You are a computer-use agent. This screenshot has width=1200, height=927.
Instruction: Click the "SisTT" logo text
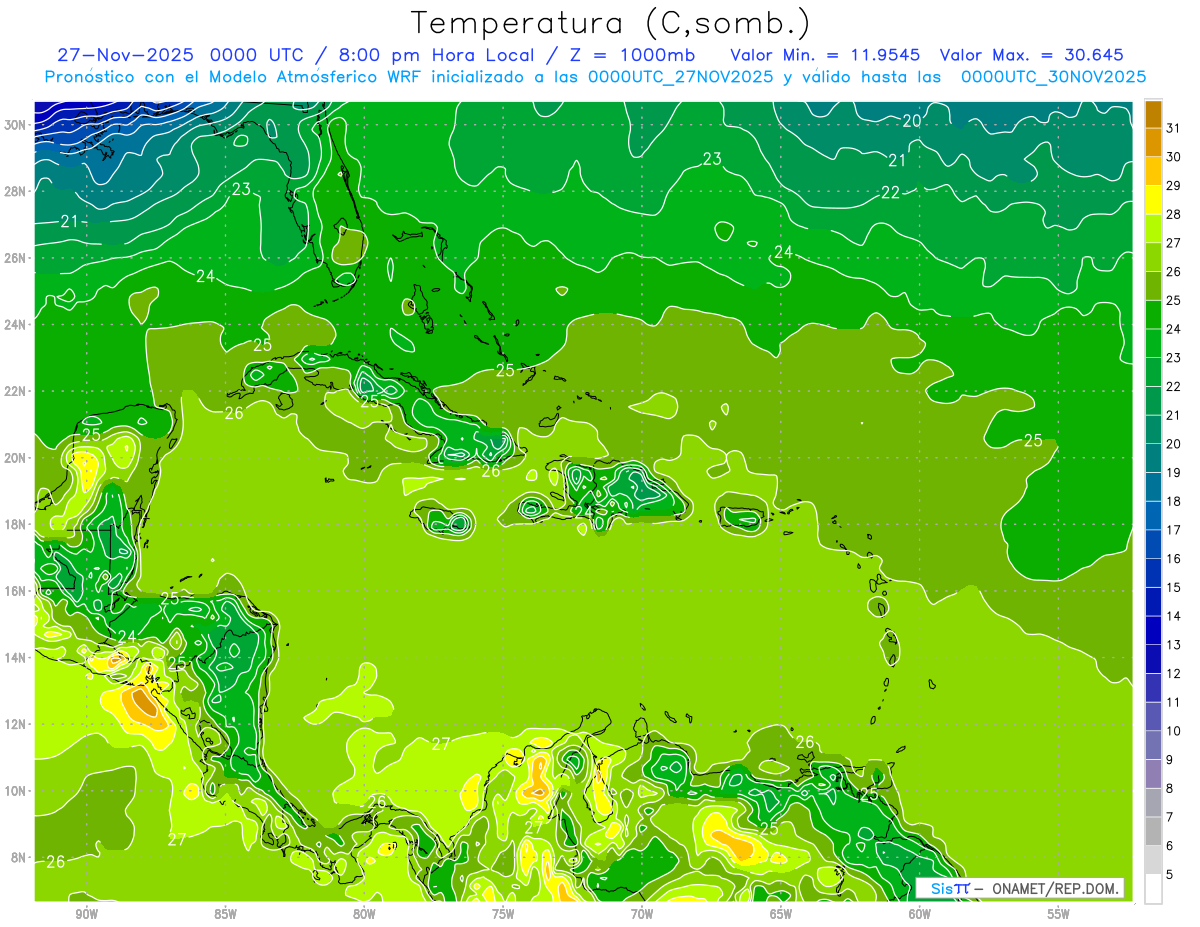(x=950, y=888)
